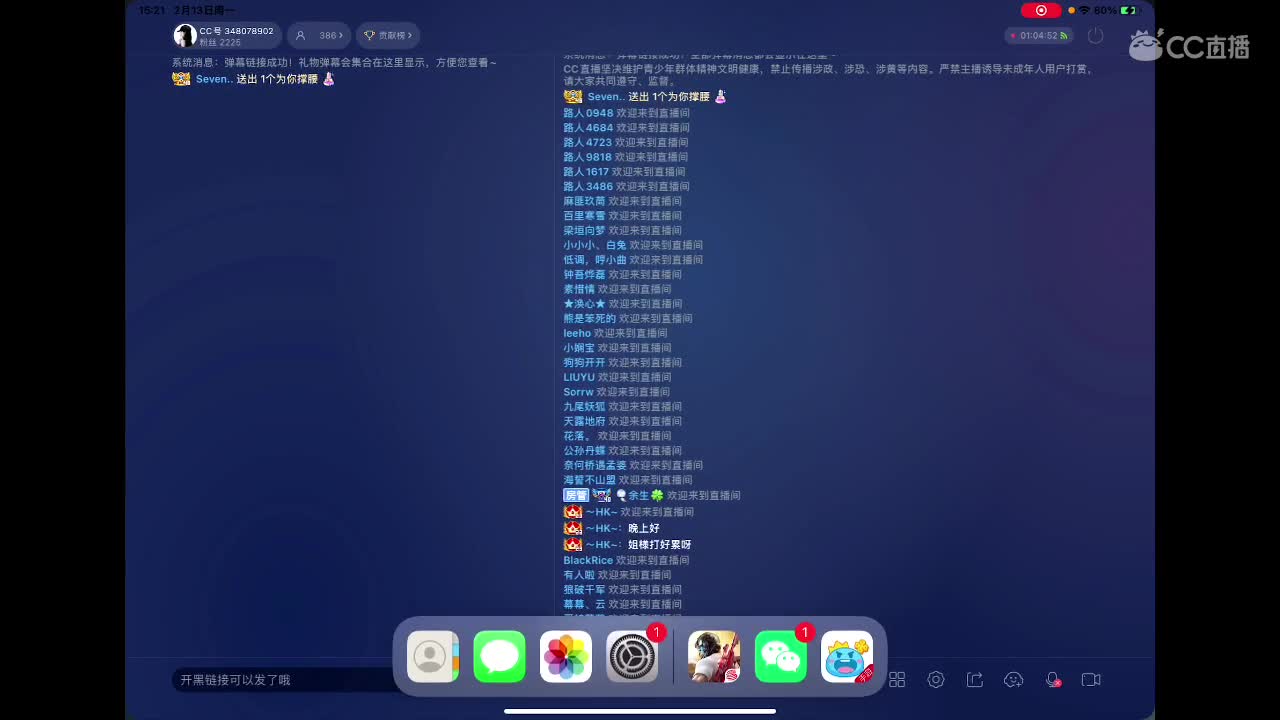The image size is (1280, 720).
Task: Toggle the recording indicator at top right
Action: [1041, 10]
